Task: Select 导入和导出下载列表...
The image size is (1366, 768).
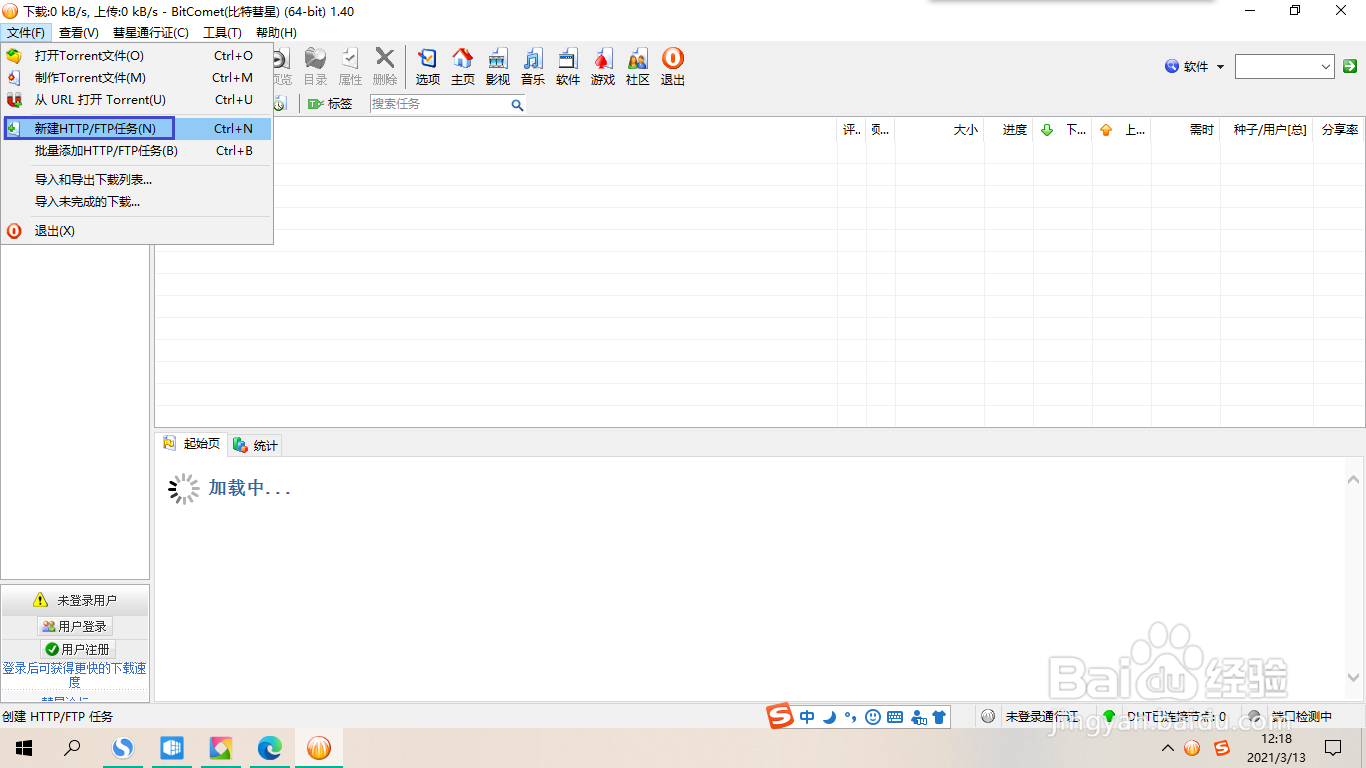Action: click(137, 180)
